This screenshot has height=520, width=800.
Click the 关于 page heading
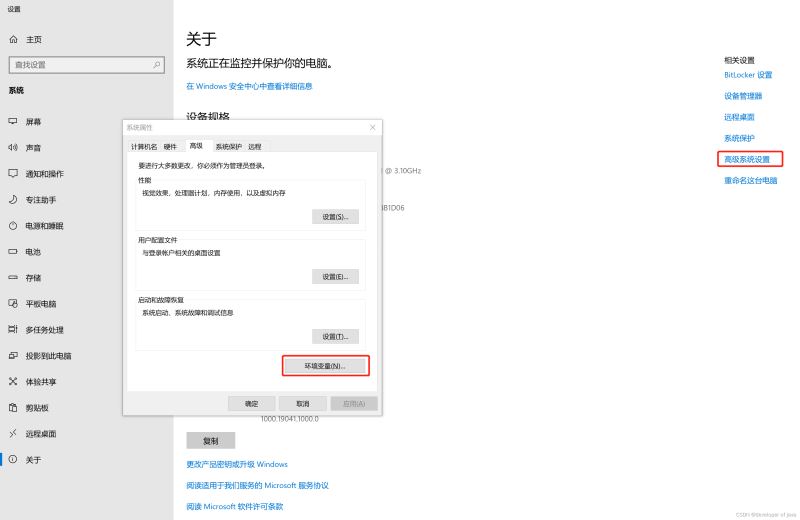point(201,39)
